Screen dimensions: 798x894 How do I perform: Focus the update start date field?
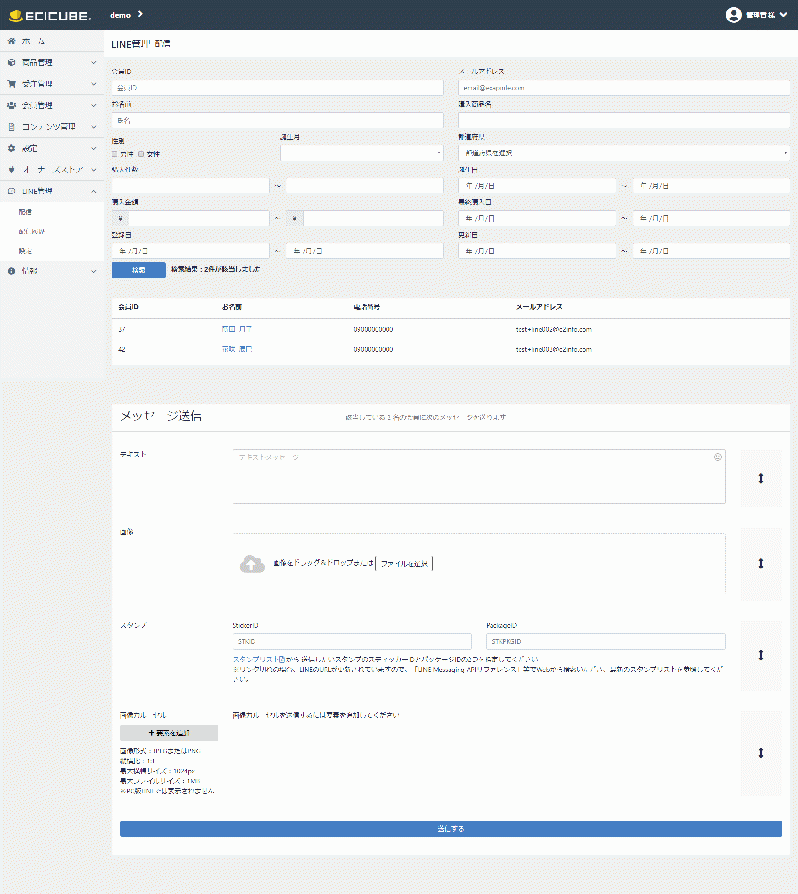point(537,251)
